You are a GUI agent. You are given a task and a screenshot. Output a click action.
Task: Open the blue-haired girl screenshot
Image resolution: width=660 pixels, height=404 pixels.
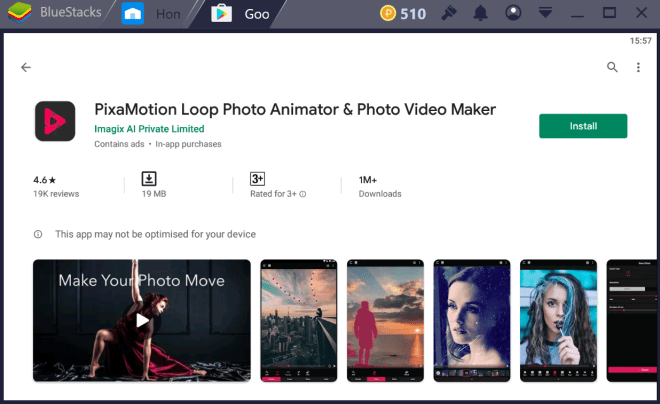(558, 321)
